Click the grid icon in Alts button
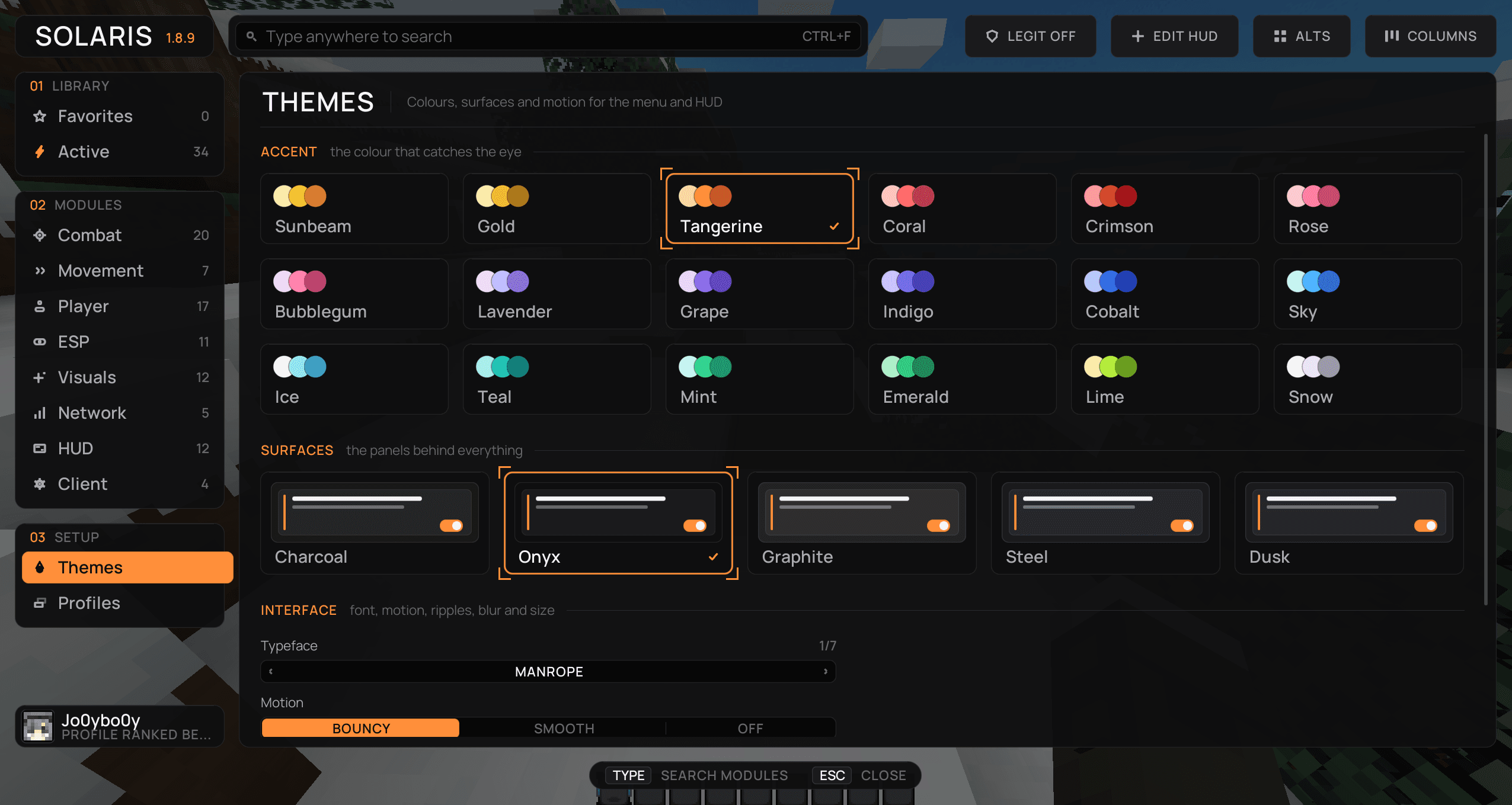Viewport: 1512px width, 805px height. (x=1280, y=36)
